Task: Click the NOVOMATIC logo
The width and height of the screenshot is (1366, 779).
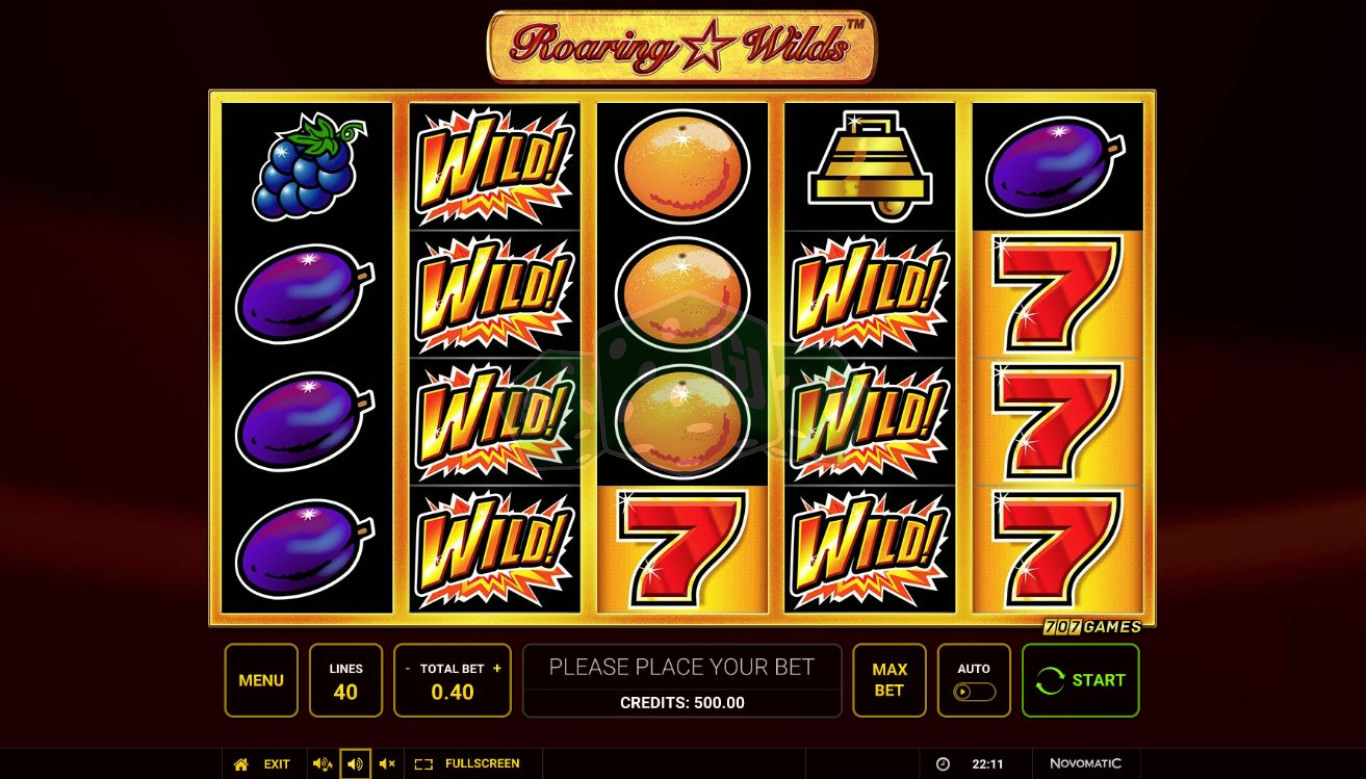Action: 1086,764
